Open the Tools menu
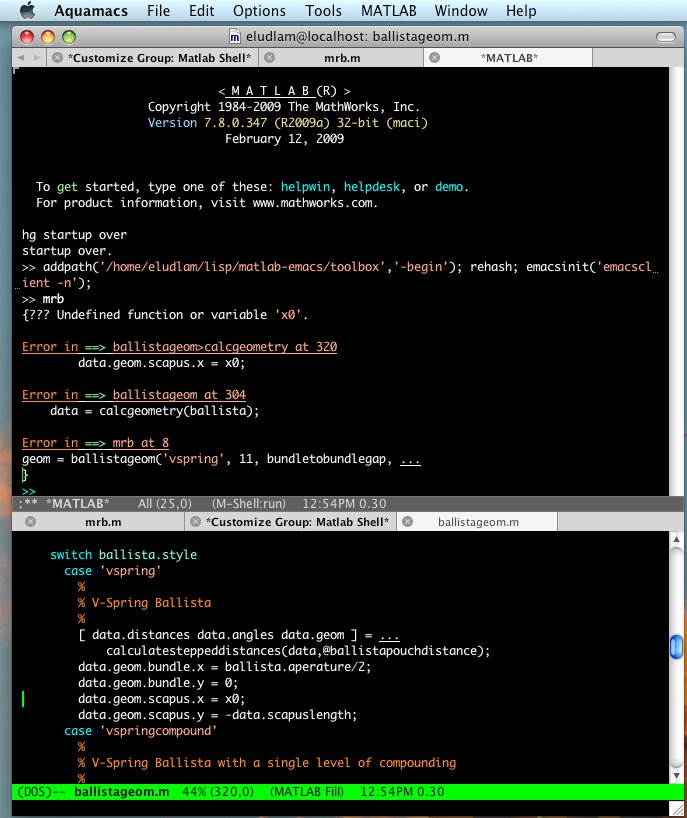Screen dimensions: 687x818 [323, 11]
